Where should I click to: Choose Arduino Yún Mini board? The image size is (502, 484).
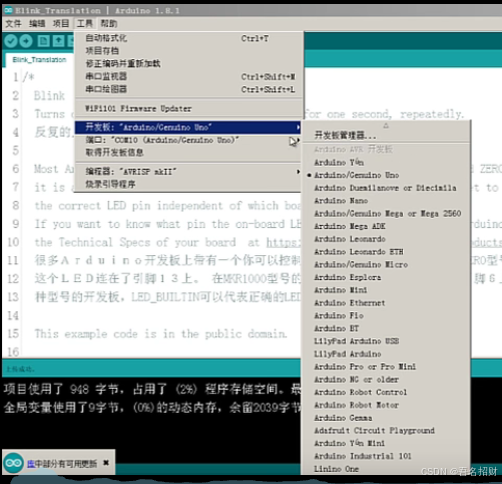click(x=386, y=443)
